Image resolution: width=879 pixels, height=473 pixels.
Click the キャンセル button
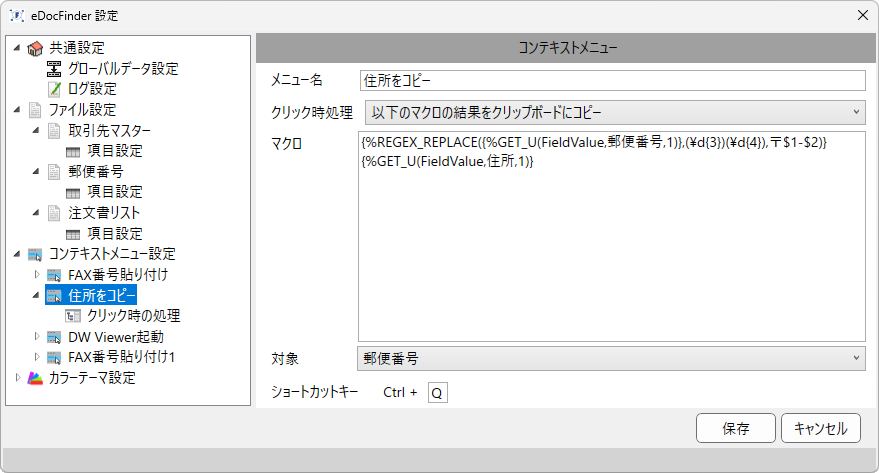821,428
